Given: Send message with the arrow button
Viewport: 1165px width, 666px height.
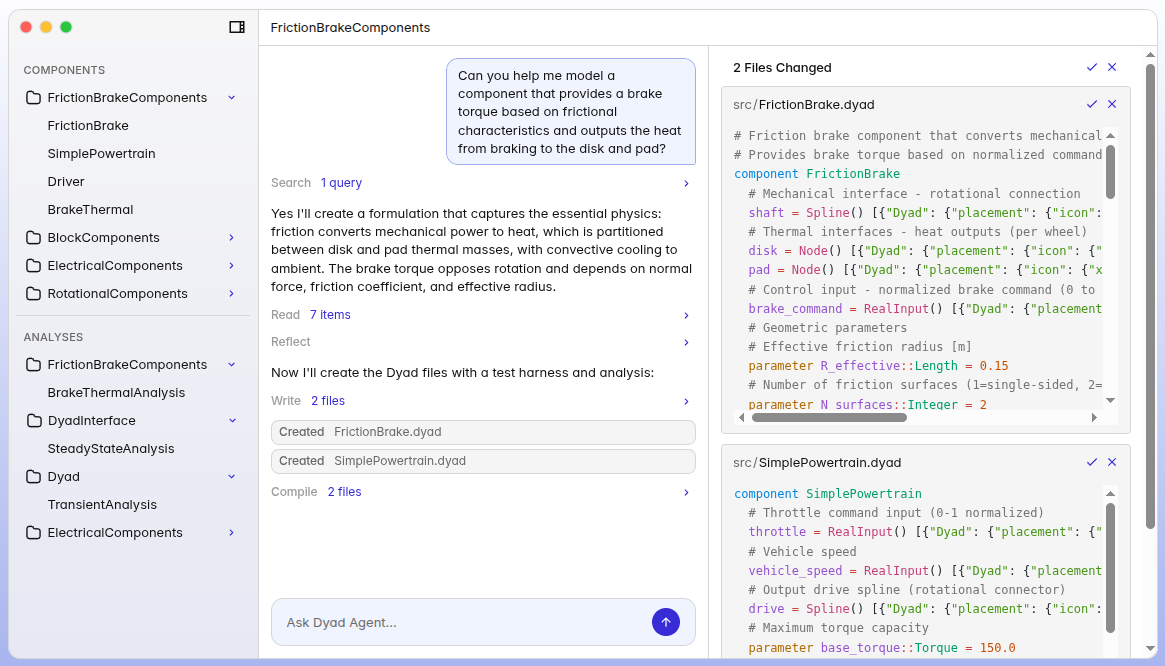Looking at the screenshot, I should [666, 622].
